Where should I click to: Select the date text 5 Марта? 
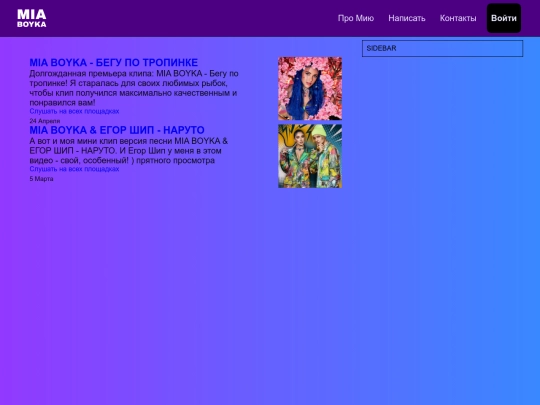[41, 179]
